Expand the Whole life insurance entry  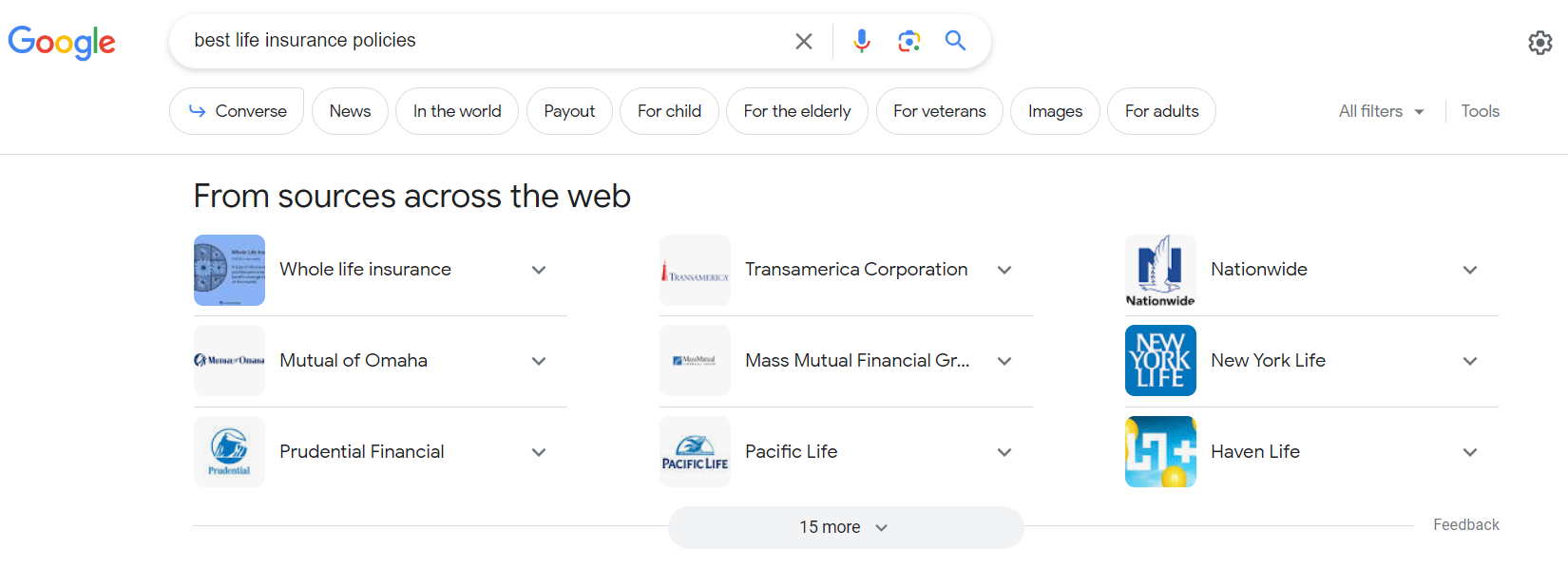click(x=539, y=270)
